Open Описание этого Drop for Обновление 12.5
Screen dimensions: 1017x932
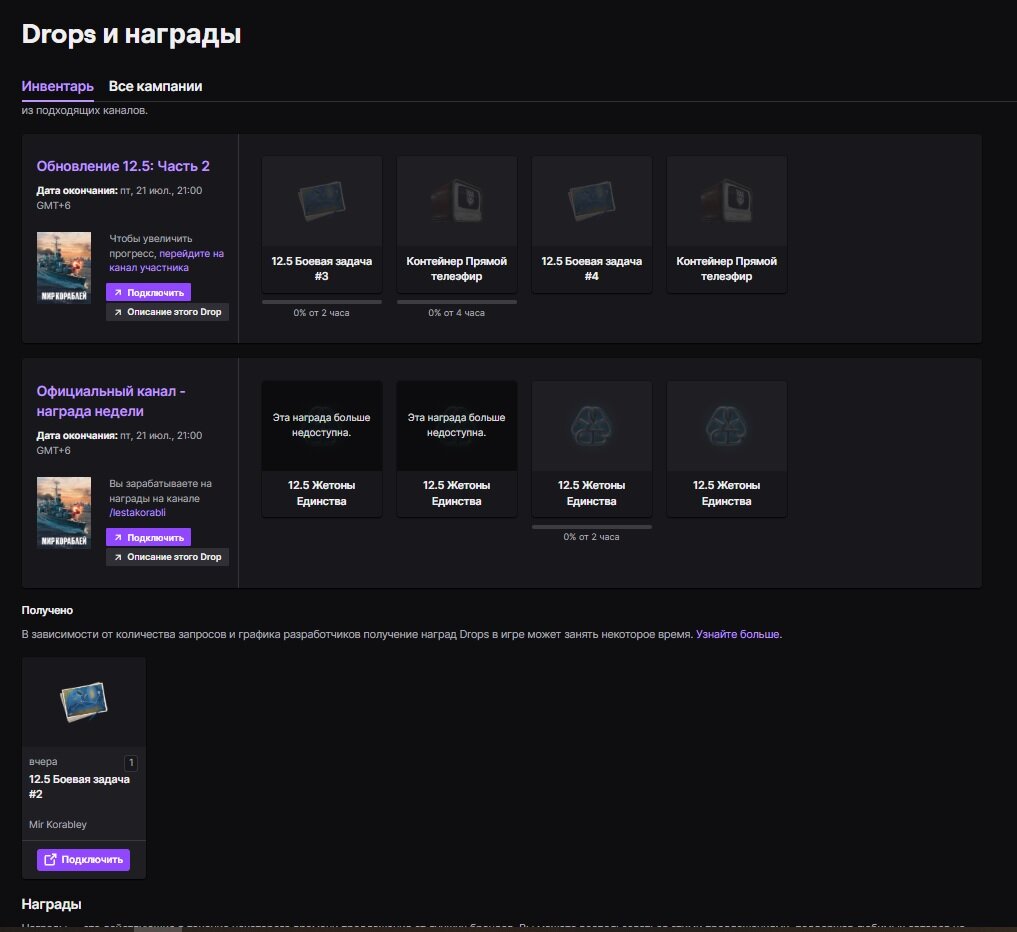click(167, 312)
